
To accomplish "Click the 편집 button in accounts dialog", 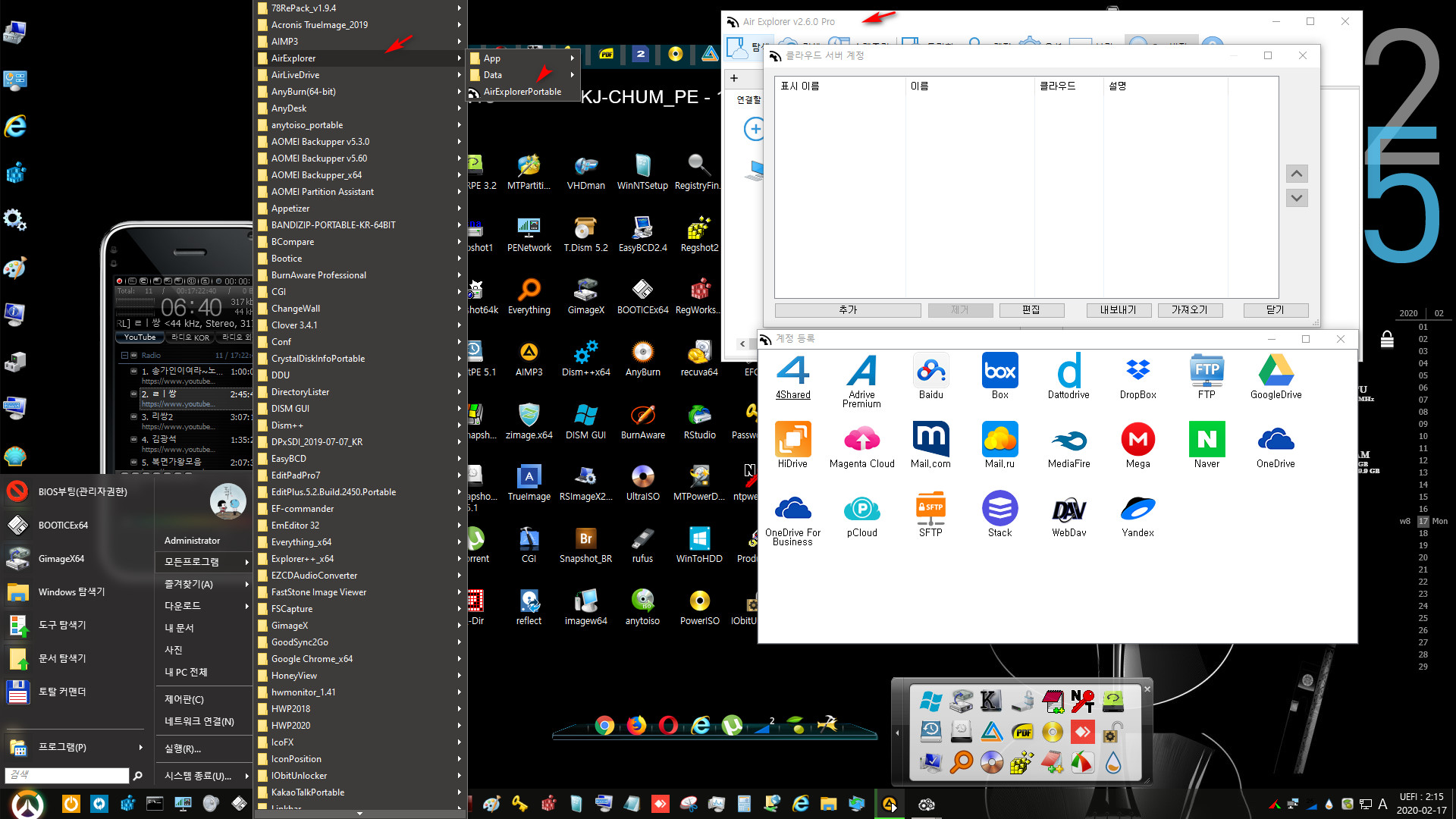I will pyautogui.click(x=1031, y=310).
